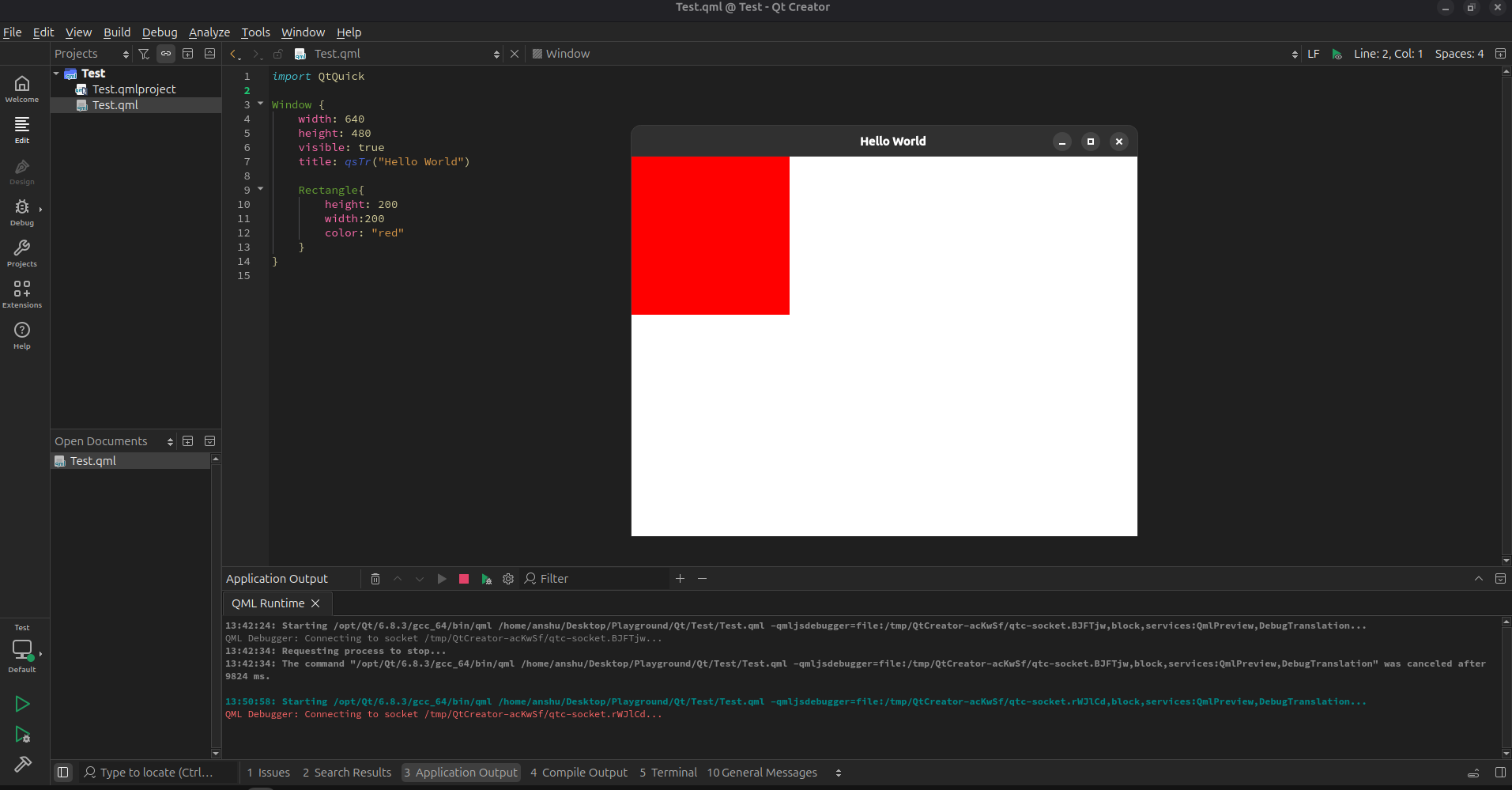
Task: Open the Extensions mode
Action: coord(22,293)
